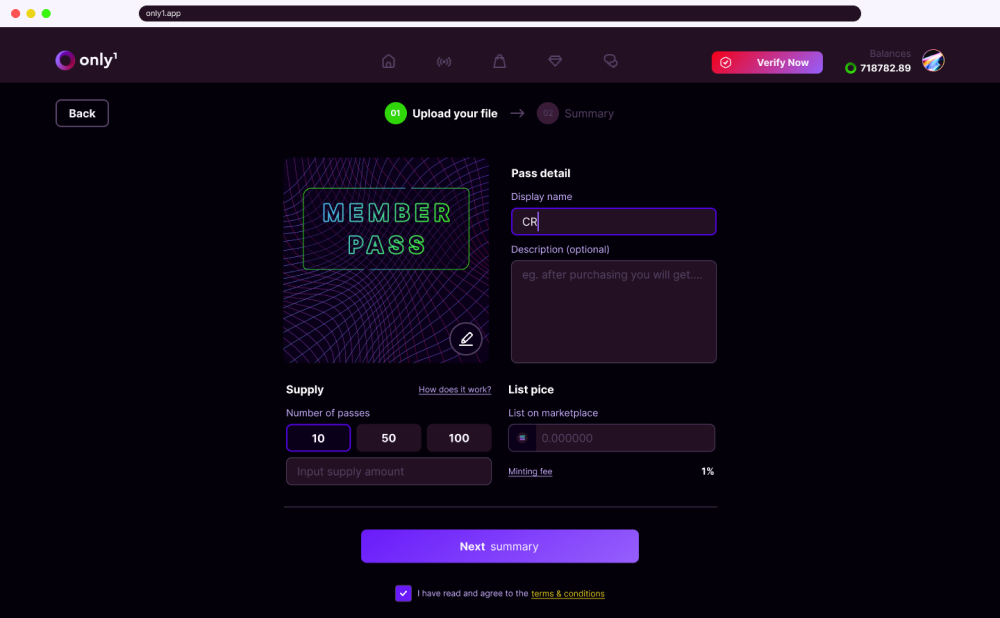This screenshot has height=618, width=1000.
Task: Open the Home page icon
Action: pyautogui.click(x=388, y=61)
